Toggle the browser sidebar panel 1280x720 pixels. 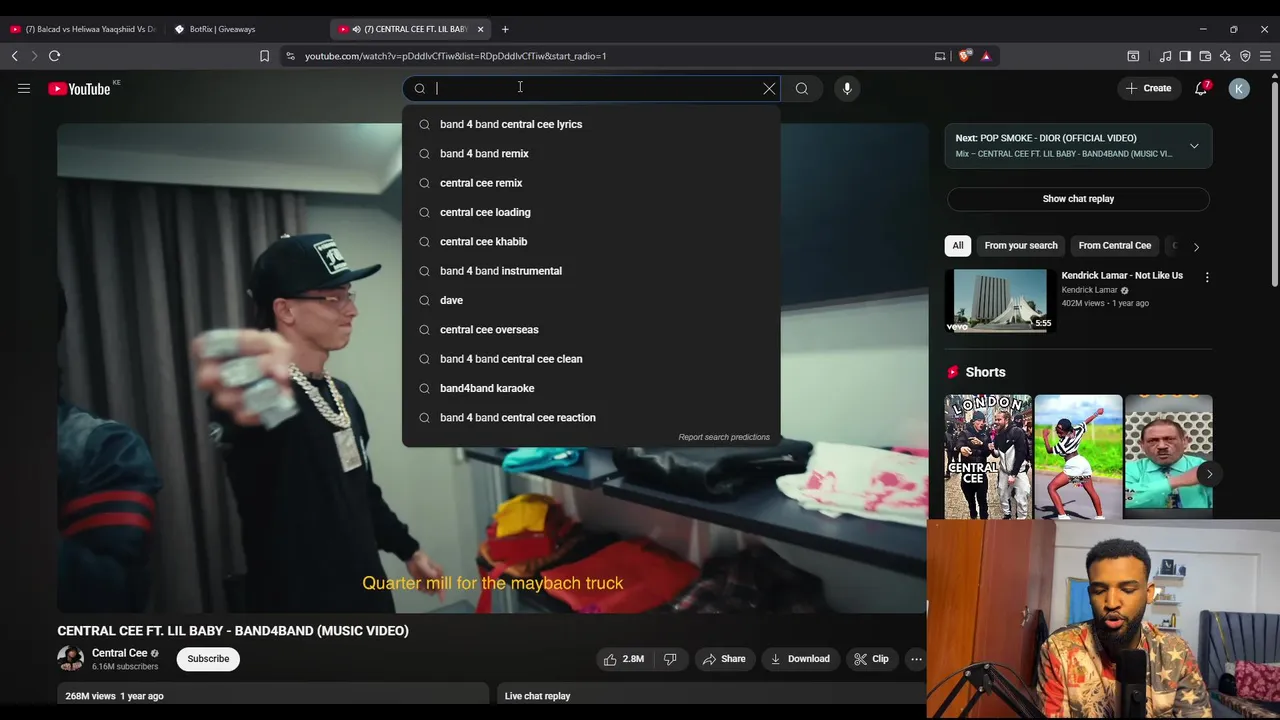click(x=1185, y=56)
